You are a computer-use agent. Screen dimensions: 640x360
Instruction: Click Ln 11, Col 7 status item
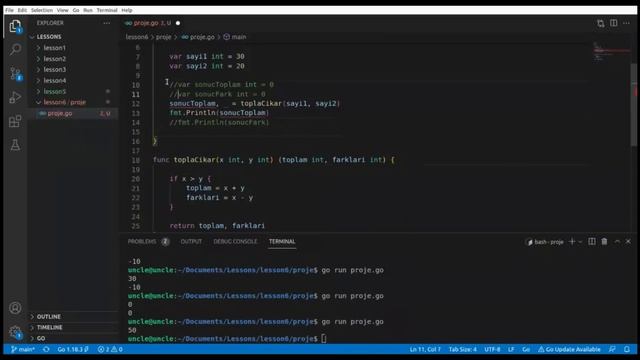[425, 349]
